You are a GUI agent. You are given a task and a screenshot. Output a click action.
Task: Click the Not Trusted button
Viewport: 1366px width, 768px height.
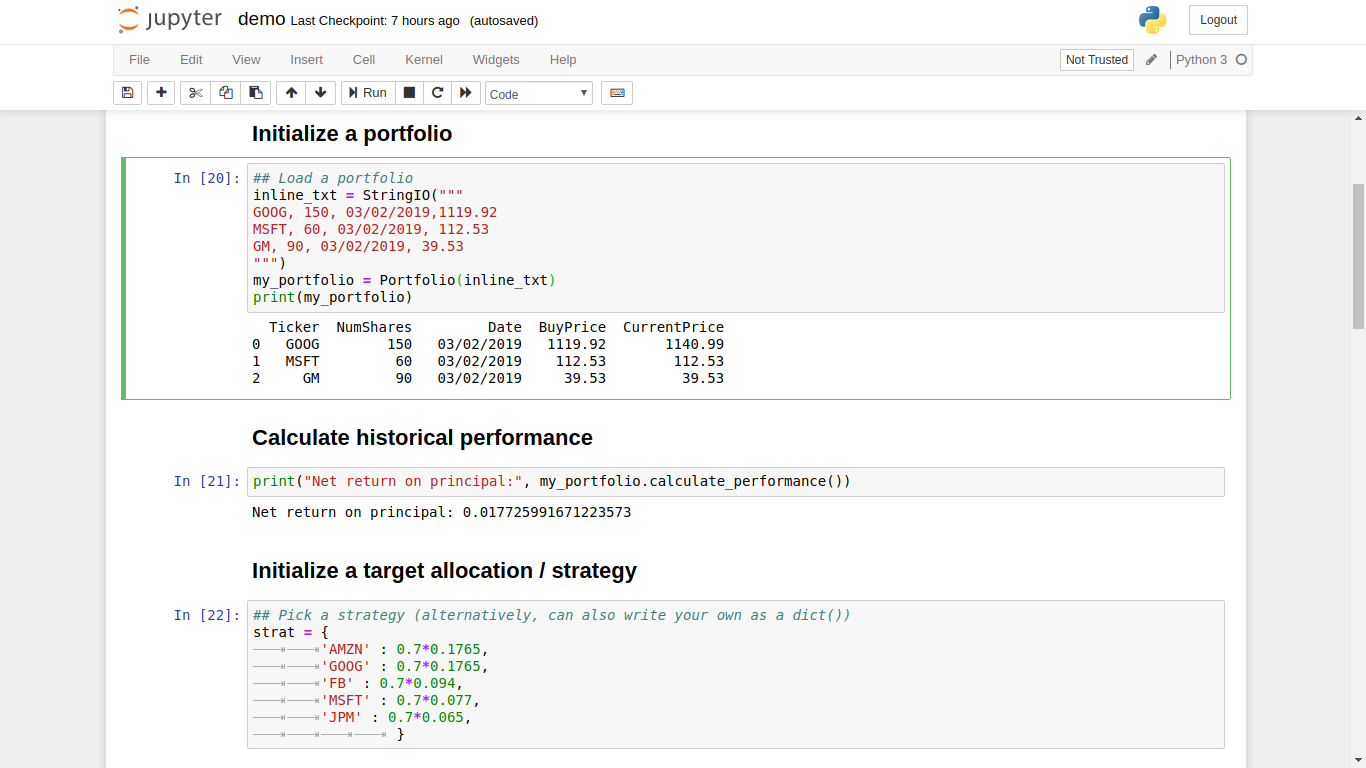[1096, 60]
